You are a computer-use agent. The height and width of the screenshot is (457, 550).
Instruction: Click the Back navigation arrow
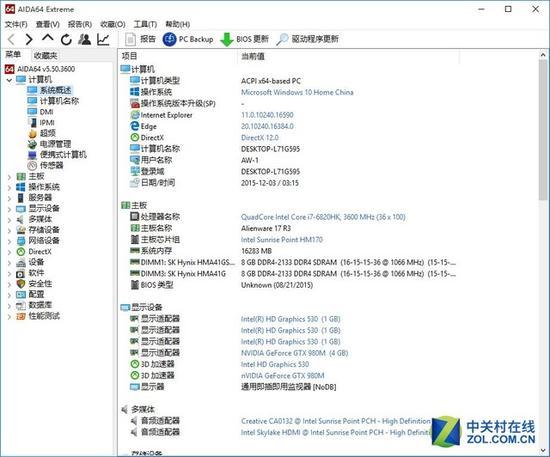11,39
